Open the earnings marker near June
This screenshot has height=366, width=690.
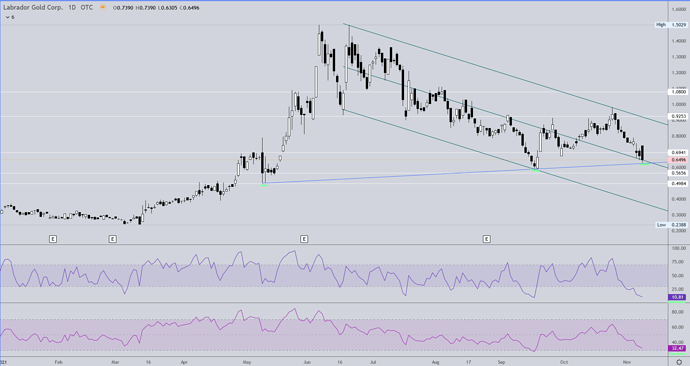coord(304,239)
